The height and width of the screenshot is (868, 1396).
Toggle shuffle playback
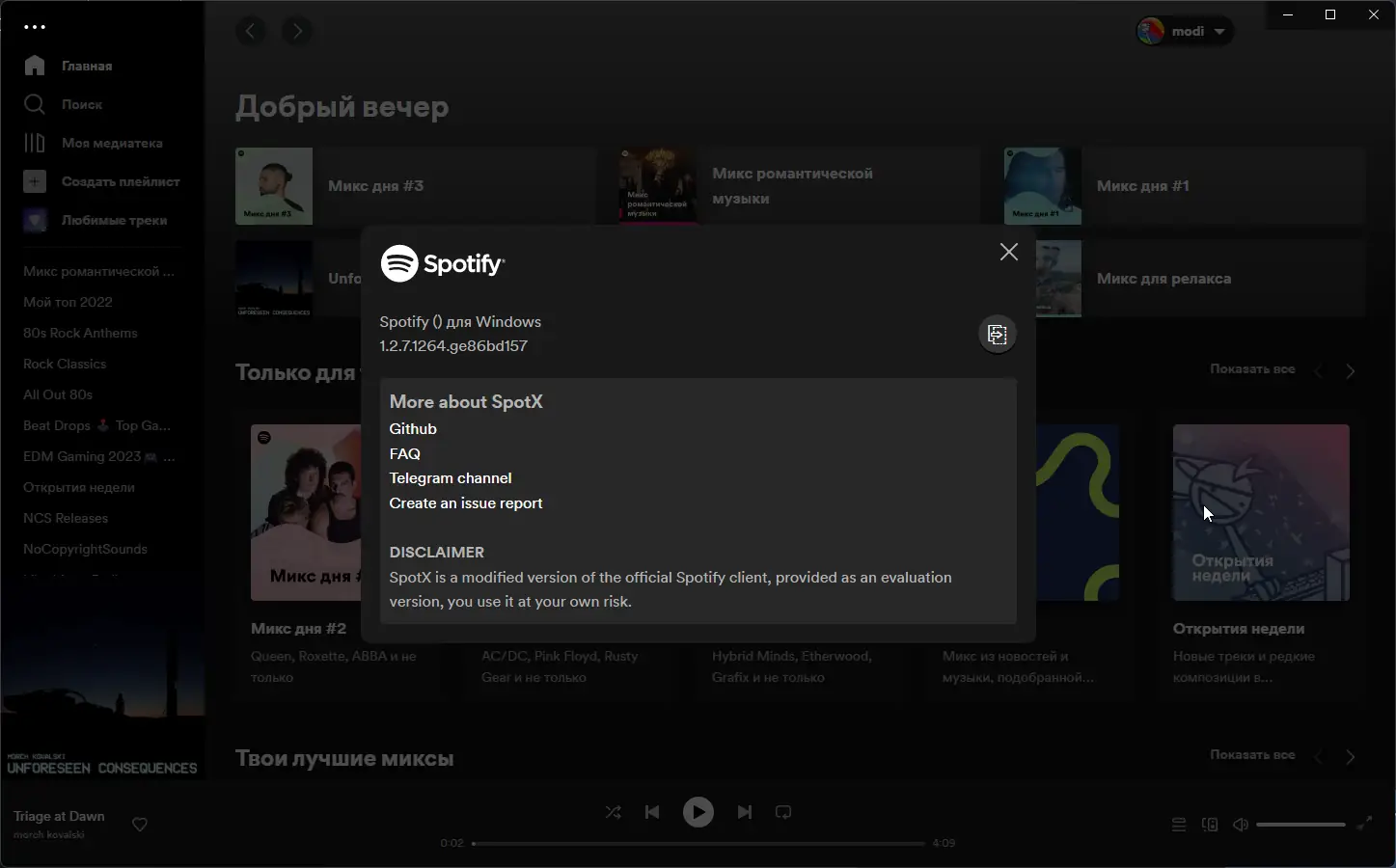pyautogui.click(x=614, y=812)
